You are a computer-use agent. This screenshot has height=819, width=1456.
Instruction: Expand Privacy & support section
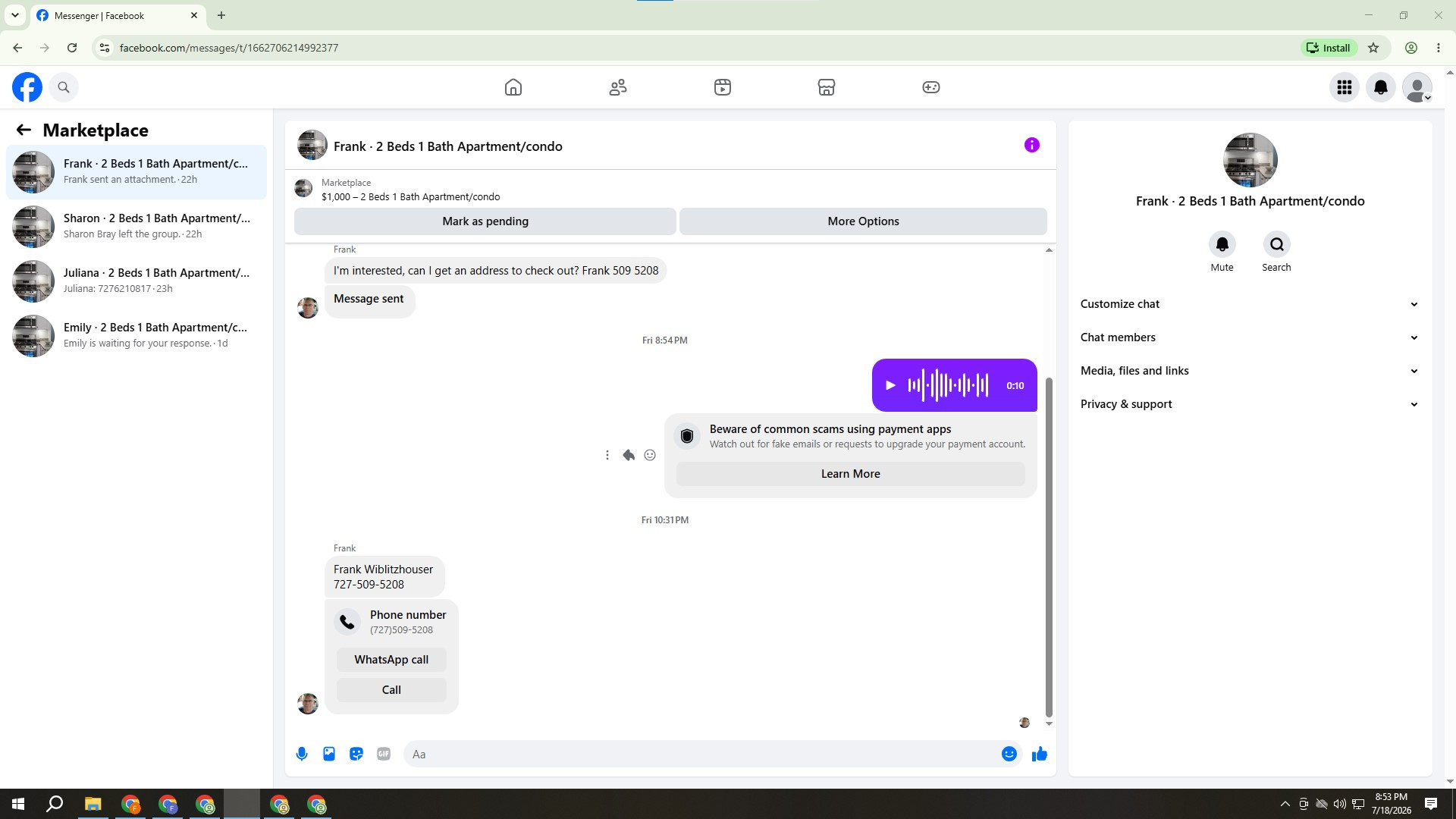(x=1250, y=404)
